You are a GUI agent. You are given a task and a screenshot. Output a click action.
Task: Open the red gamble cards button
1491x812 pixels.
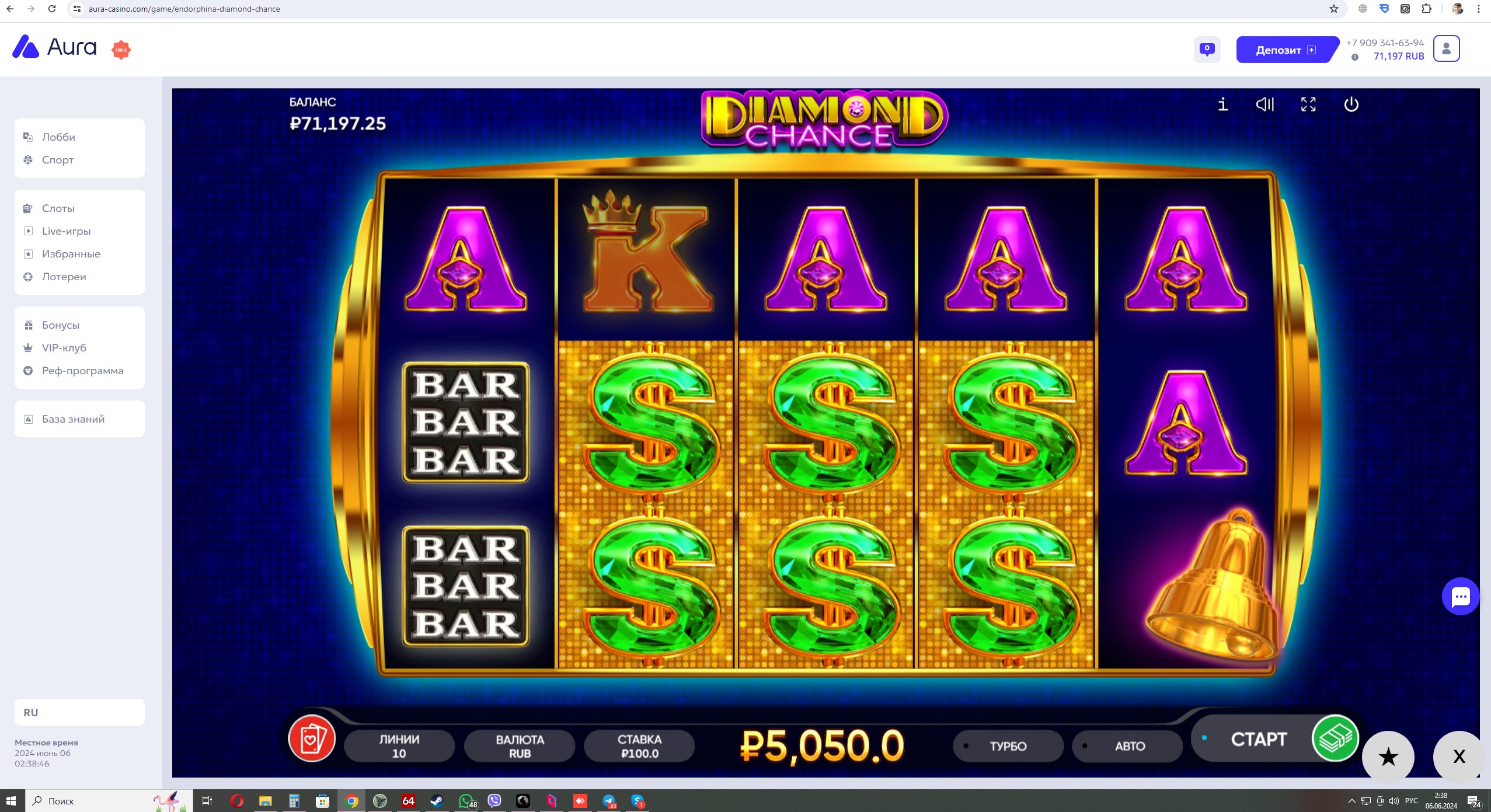point(312,738)
